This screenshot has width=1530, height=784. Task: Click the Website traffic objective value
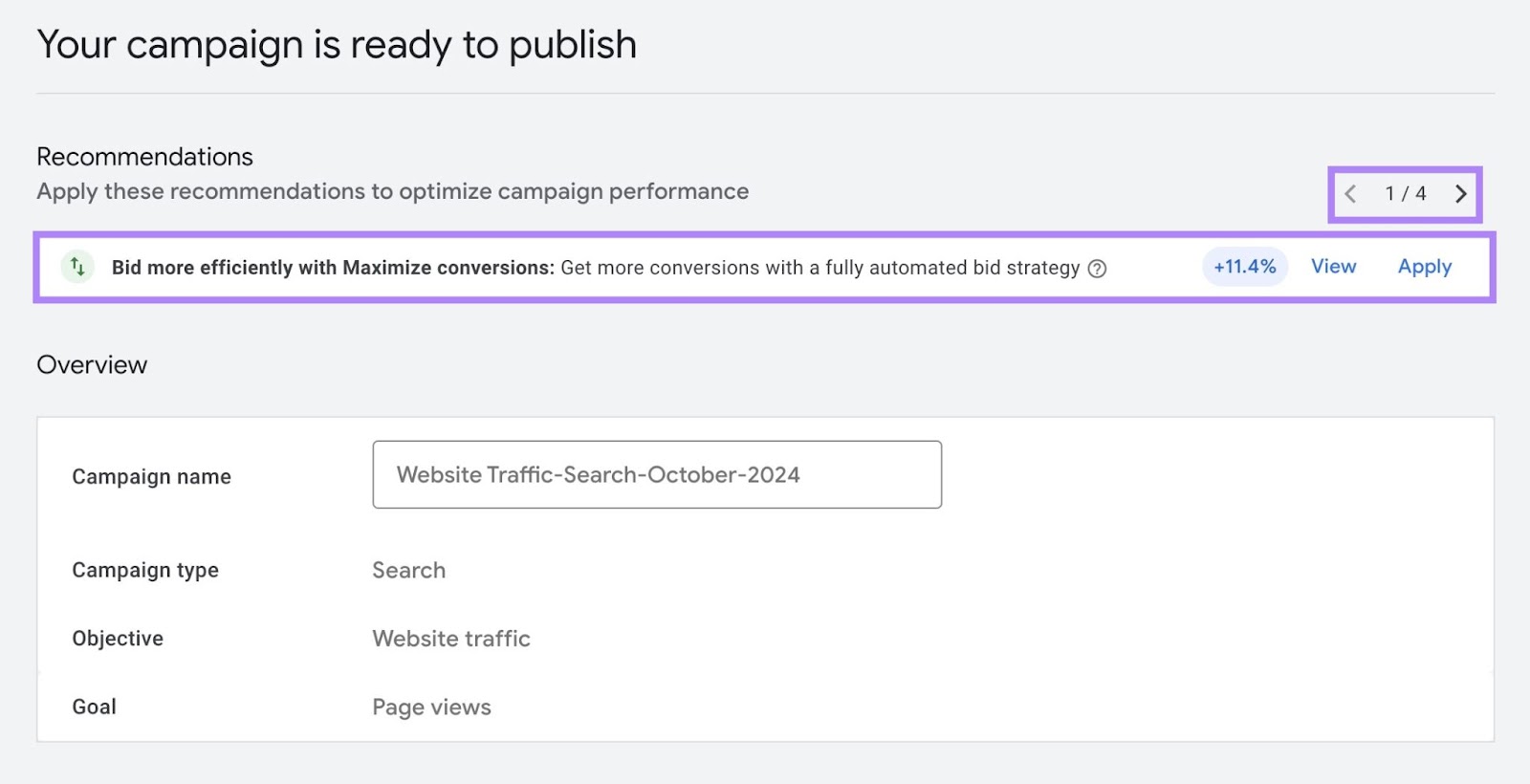coord(450,638)
